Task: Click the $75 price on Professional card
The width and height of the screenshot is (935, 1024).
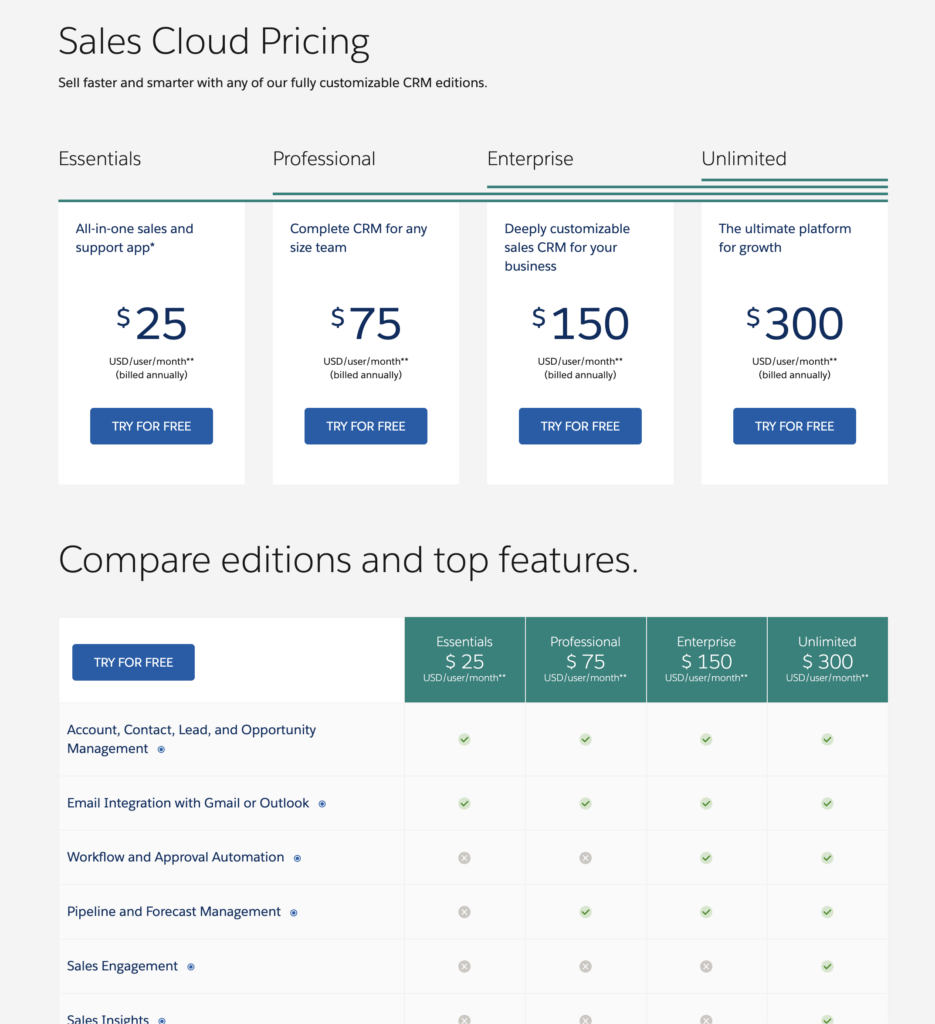Action: [x=366, y=323]
